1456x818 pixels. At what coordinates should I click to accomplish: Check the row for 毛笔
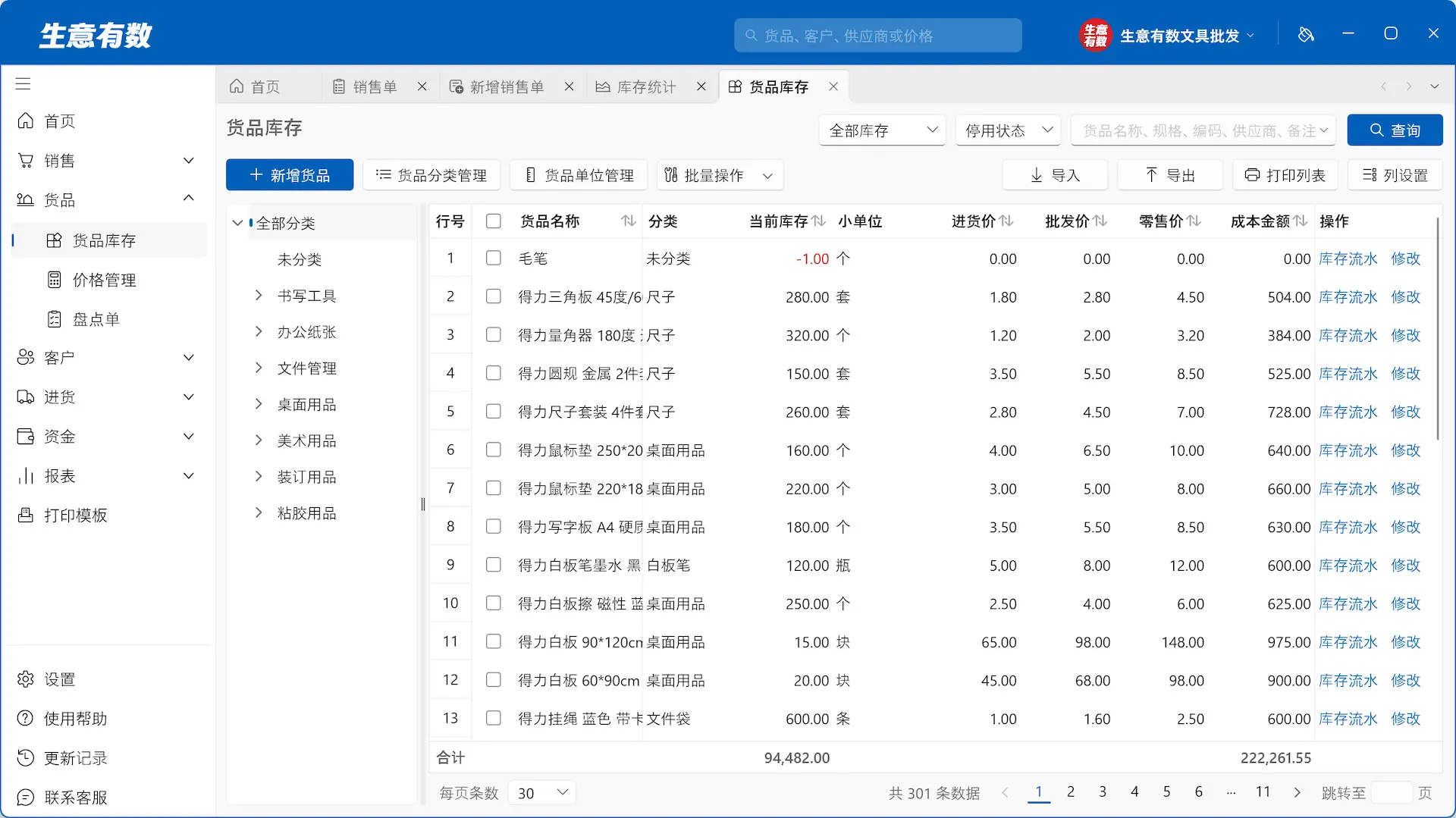(494, 259)
